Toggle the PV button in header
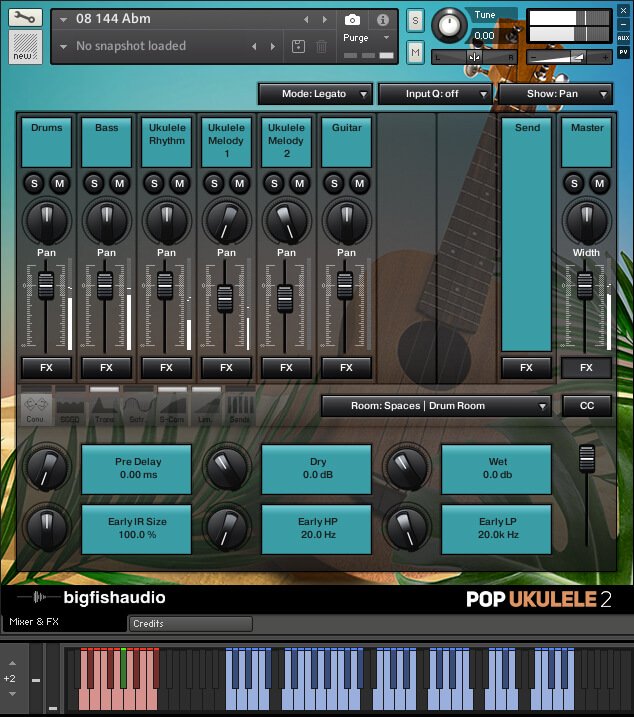This screenshot has width=634, height=717. (623, 52)
